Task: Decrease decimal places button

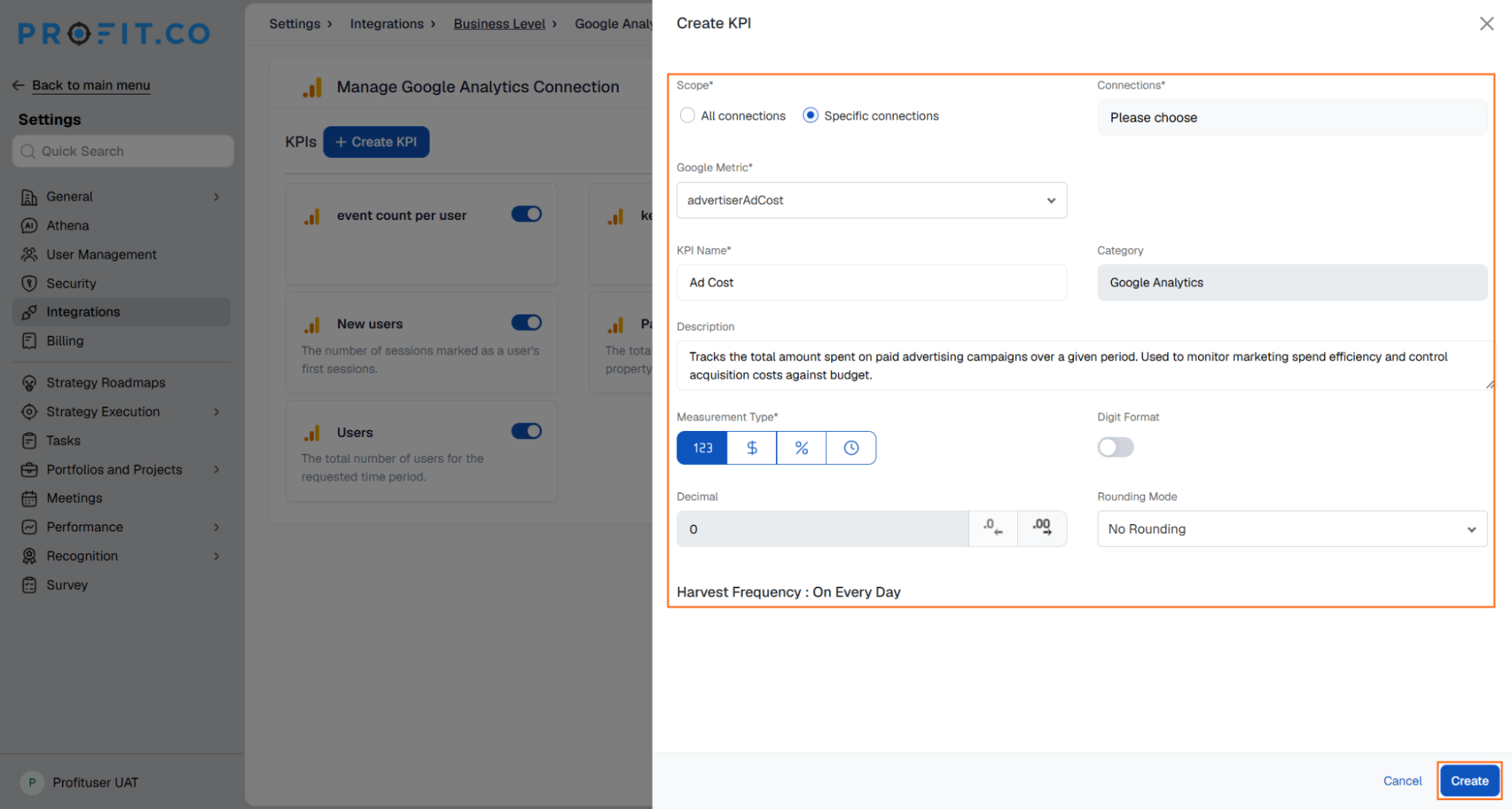Action: (x=993, y=528)
